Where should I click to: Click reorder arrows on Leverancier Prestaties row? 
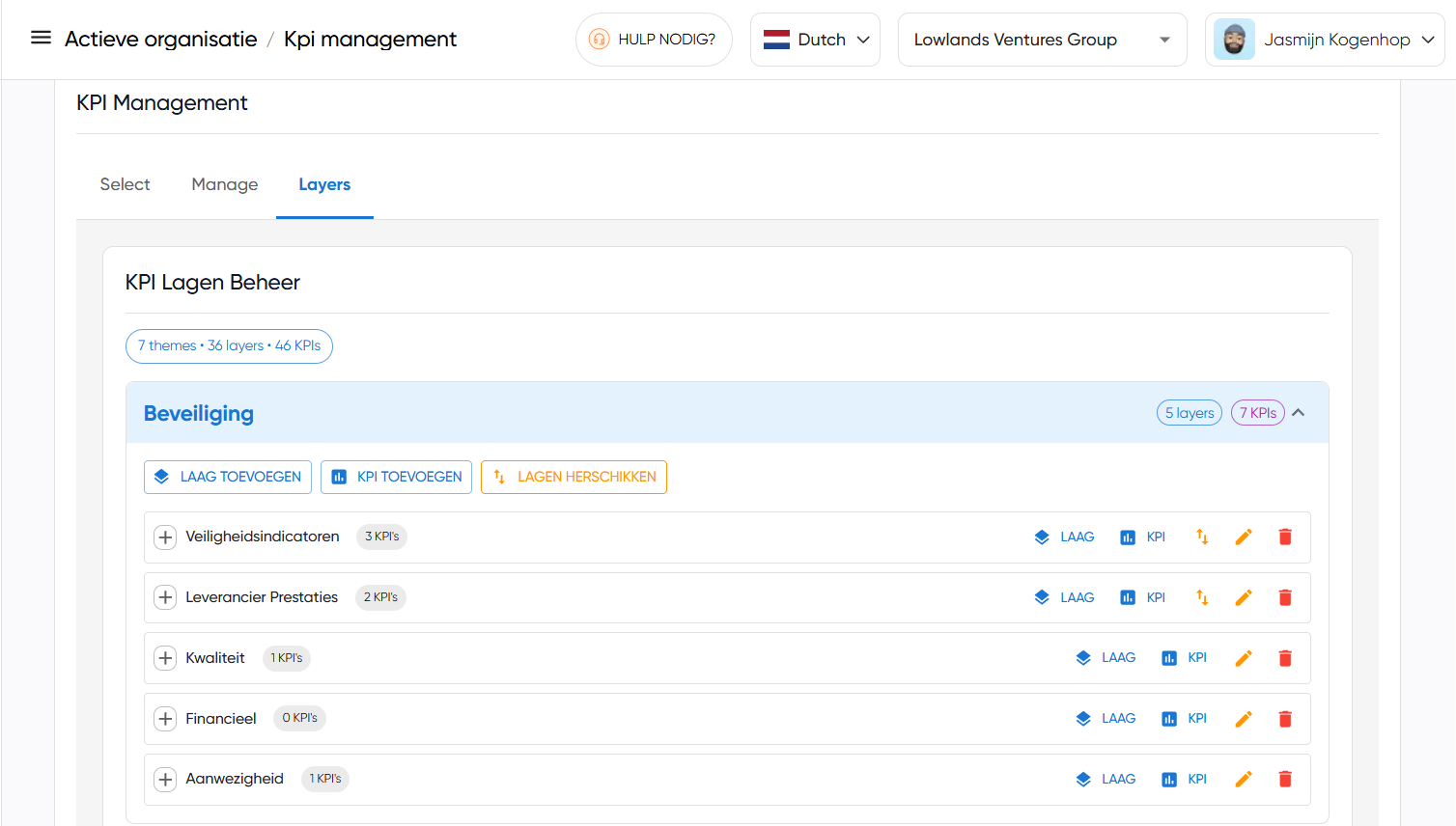(x=1202, y=598)
